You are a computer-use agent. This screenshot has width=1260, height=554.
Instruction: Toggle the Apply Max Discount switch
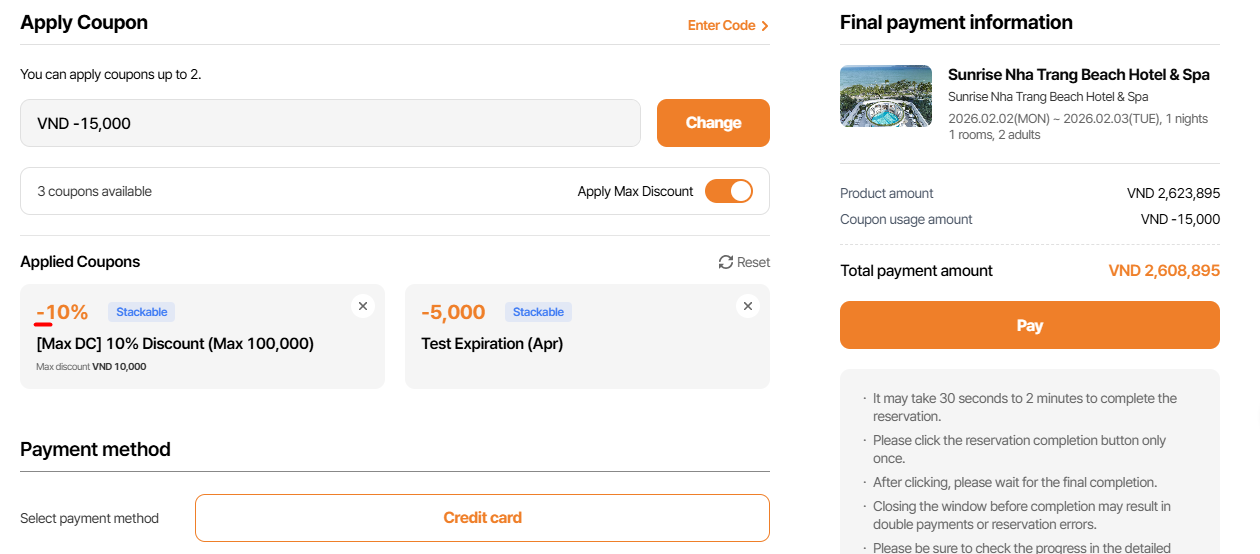(x=729, y=191)
